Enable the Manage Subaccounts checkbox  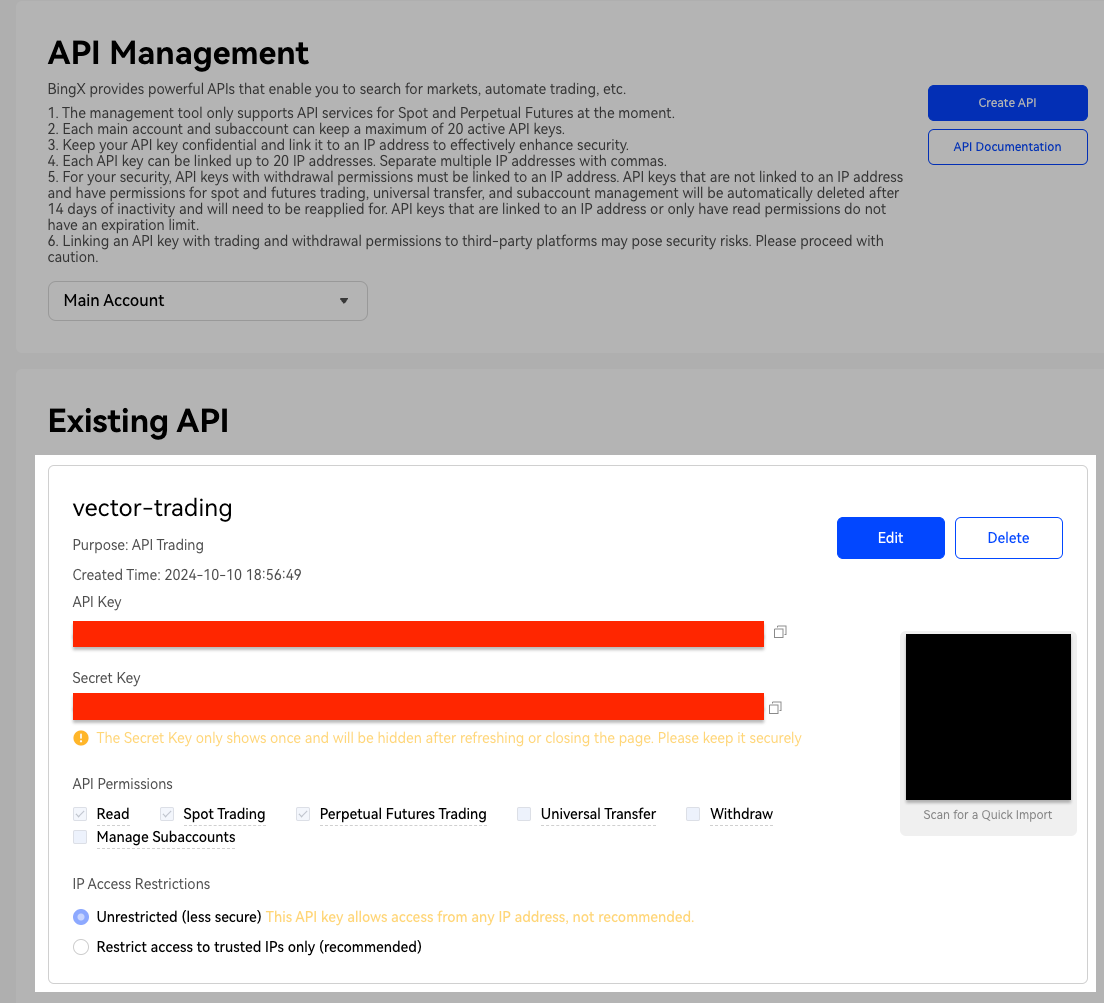[81, 837]
